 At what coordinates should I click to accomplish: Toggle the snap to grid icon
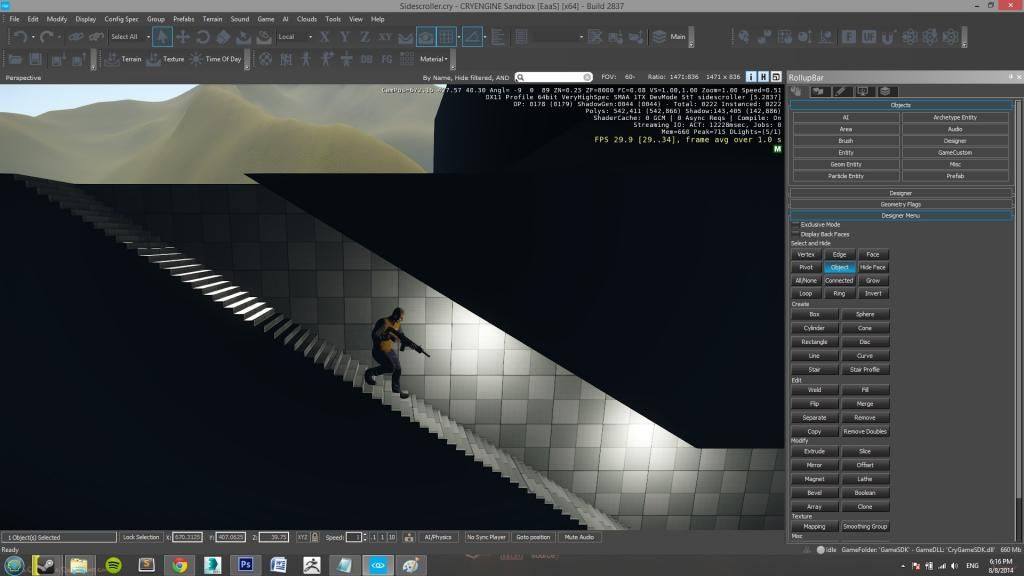(447, 37)
